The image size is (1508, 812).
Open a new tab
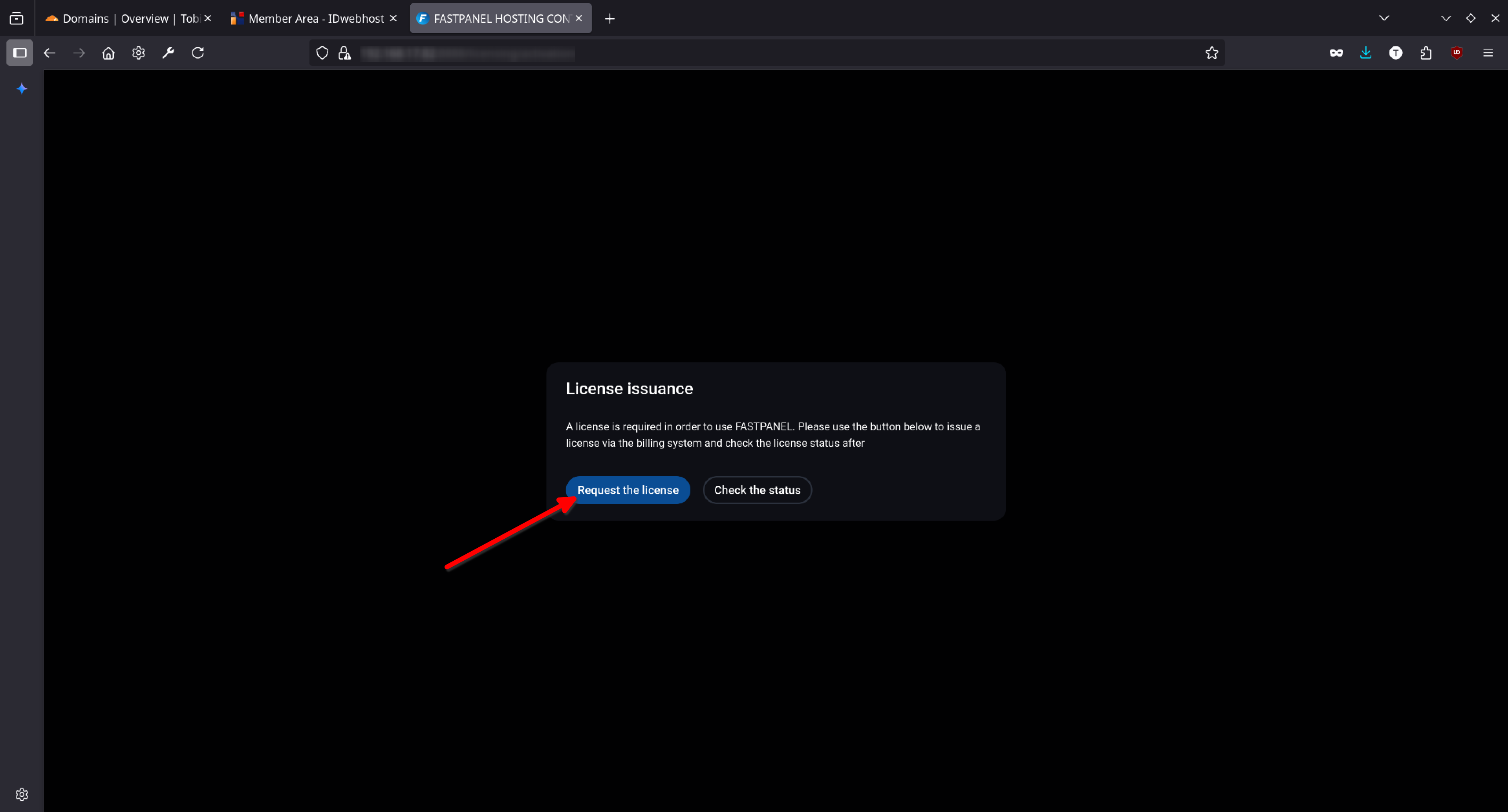coord(609,19)
